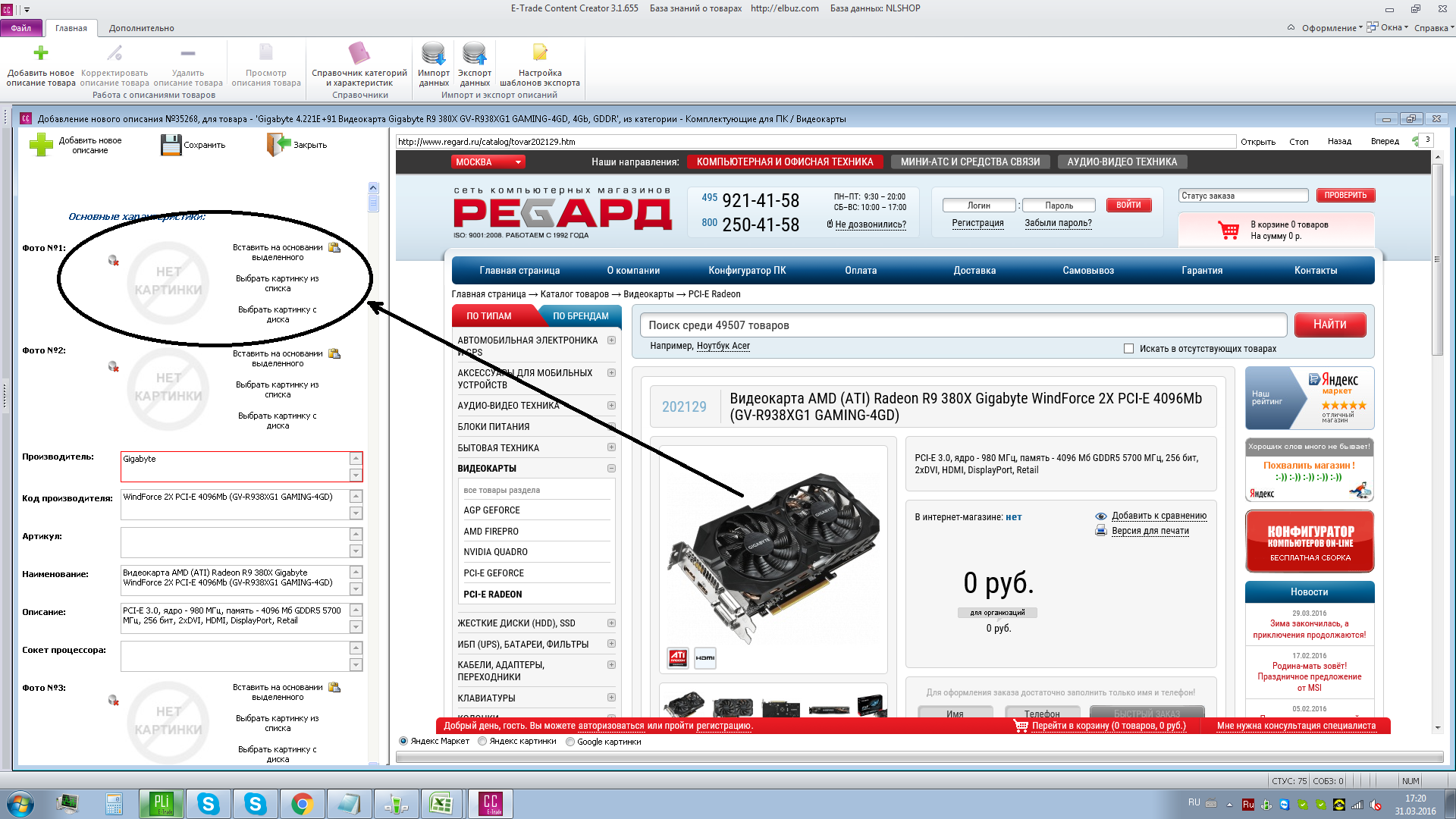Image resolution: width=1456 pixels, height=819 pixels.
Task: Click the remove image icon for Фото №1
Action: 114,260
